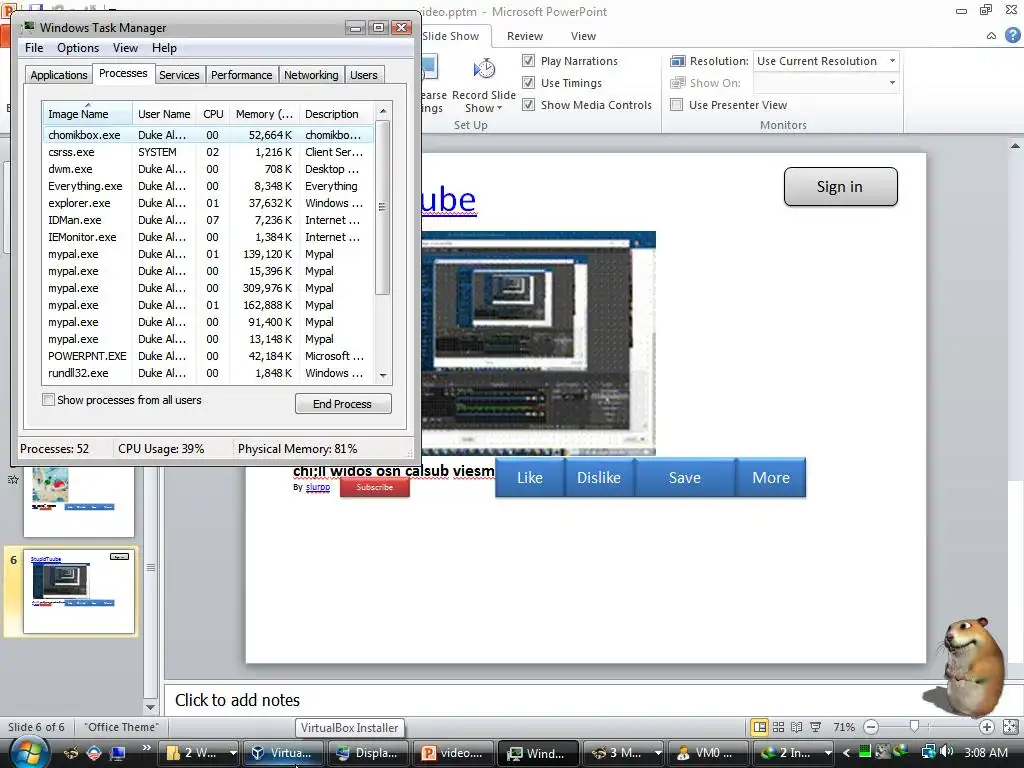Image resolution: width=1024 pixels, height=768 pixels.
Task: Open PowerPoint help question mark icon
Action: coord(1012,35)
